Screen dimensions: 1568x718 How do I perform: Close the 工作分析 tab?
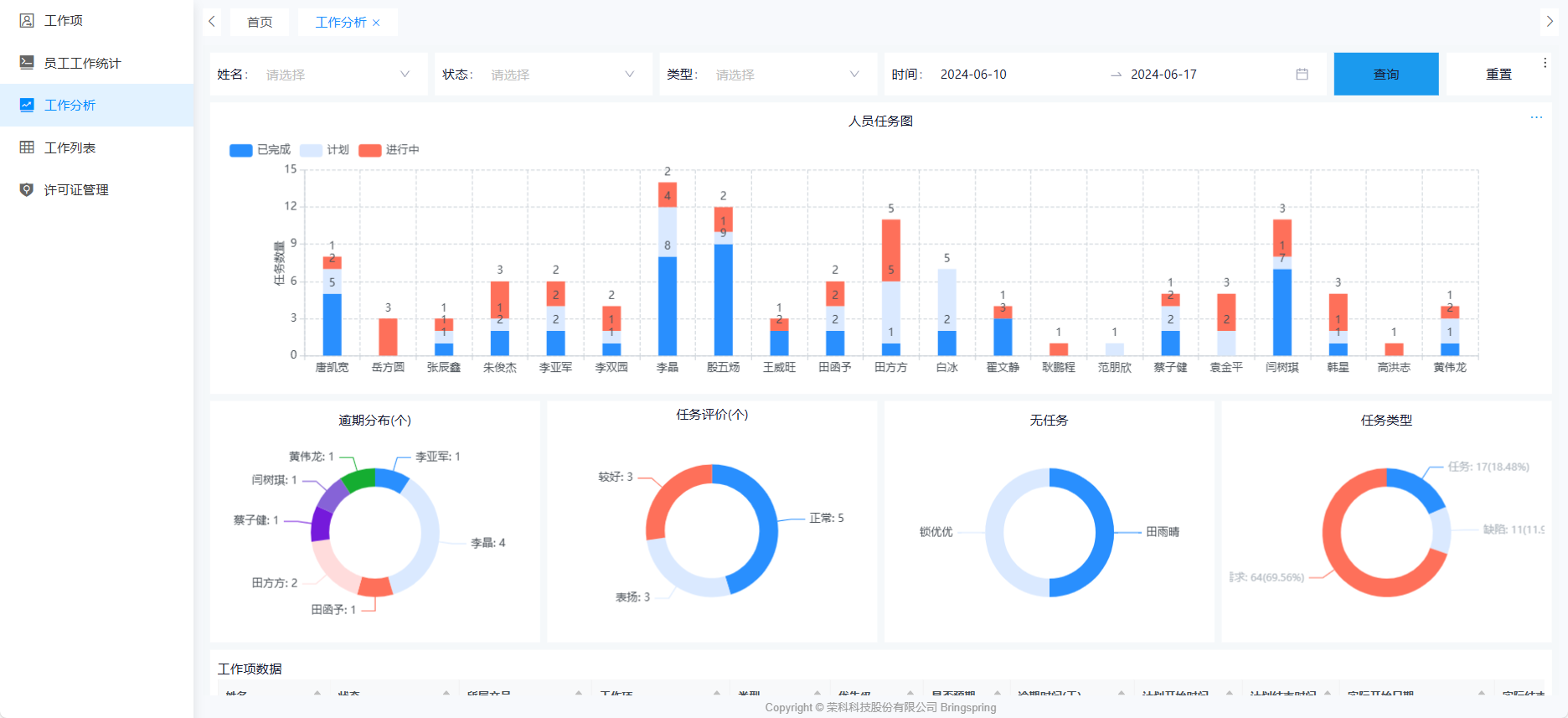click(376, 23)
